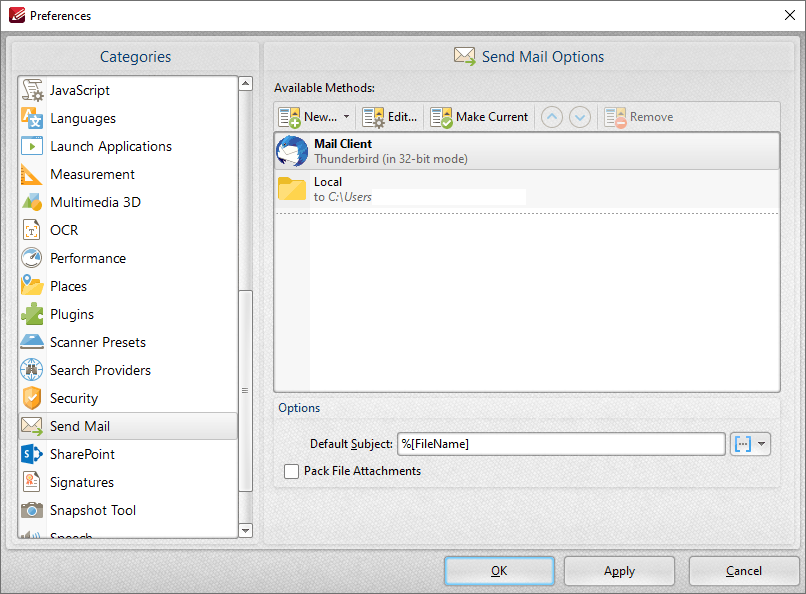Select the Measurement category

[x=128, y=174]
